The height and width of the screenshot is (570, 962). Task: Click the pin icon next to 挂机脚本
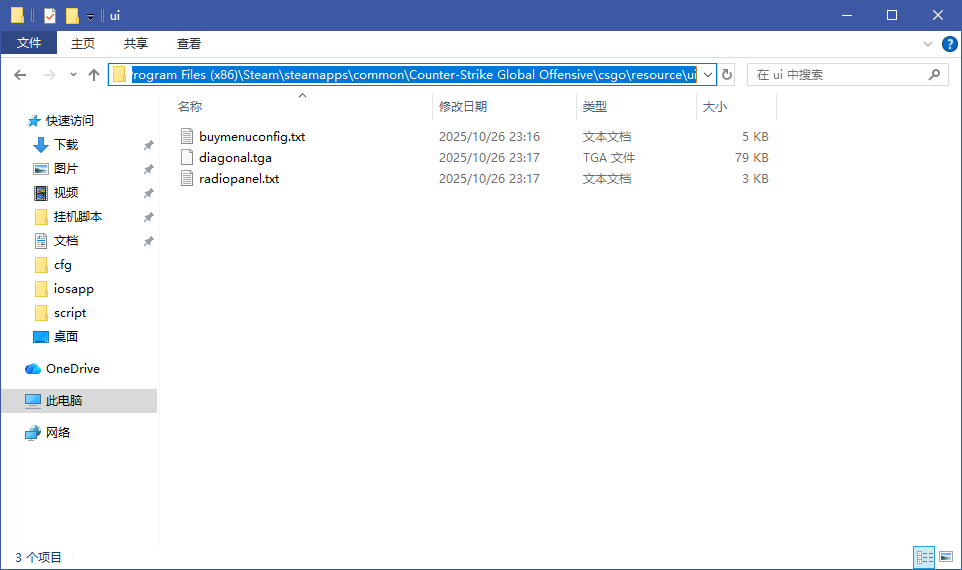148,217
